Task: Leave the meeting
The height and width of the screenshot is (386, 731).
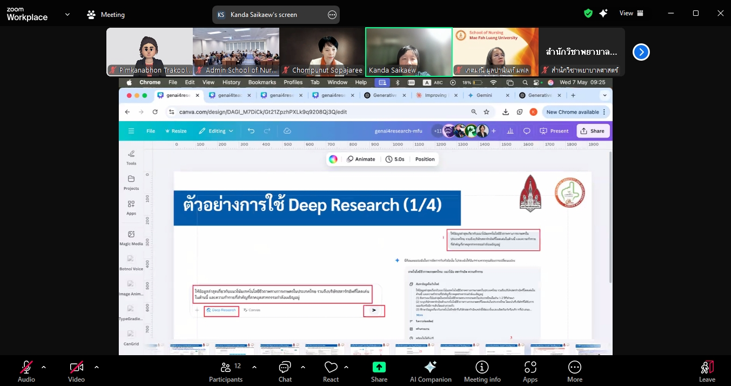Action: [x=707, y=372]
